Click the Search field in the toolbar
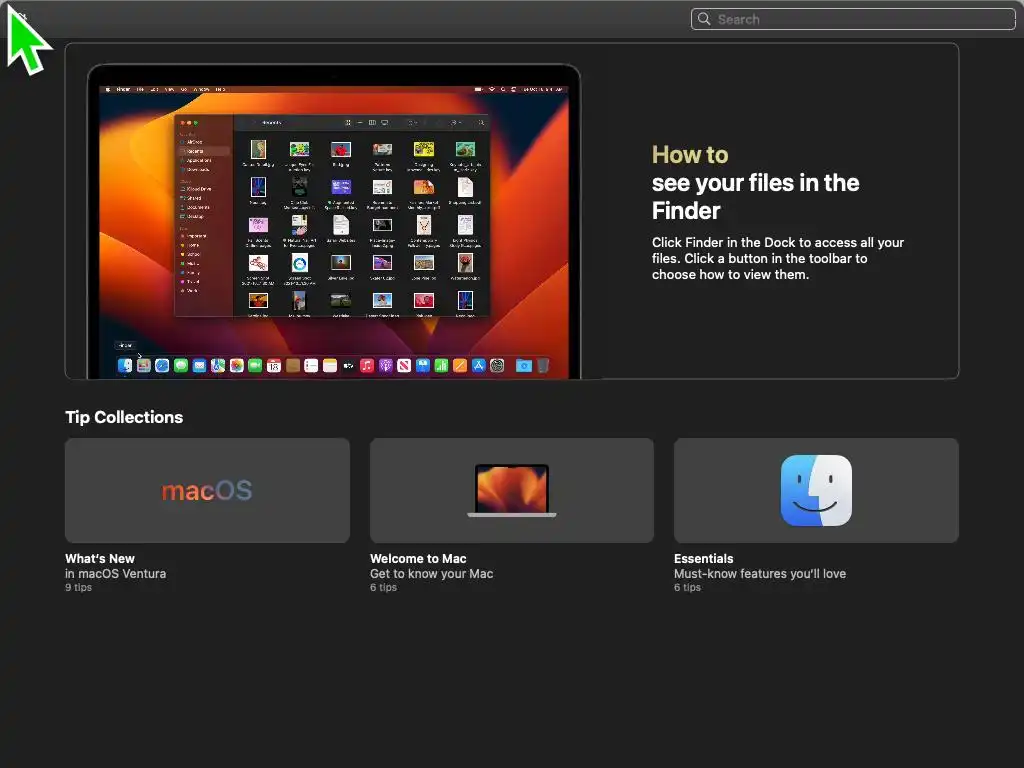This screenshot has width=1024, height=768. pos(853,19)
